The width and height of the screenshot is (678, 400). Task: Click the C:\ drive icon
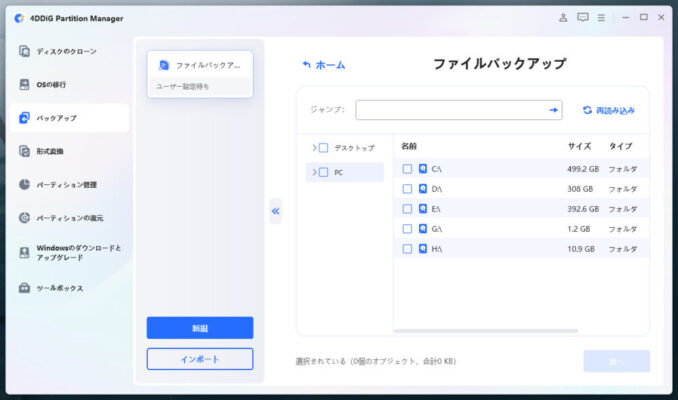coord(422,169)
